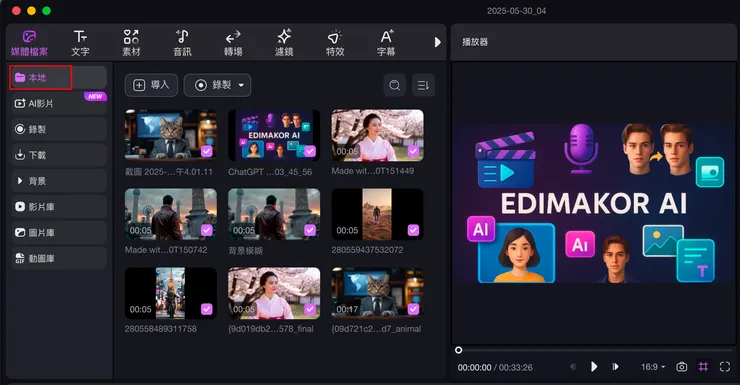This screenshot has width=740, height=385.
Task: Toggle checkmark on Made wit...0T150742 clip
Action: 207,230
